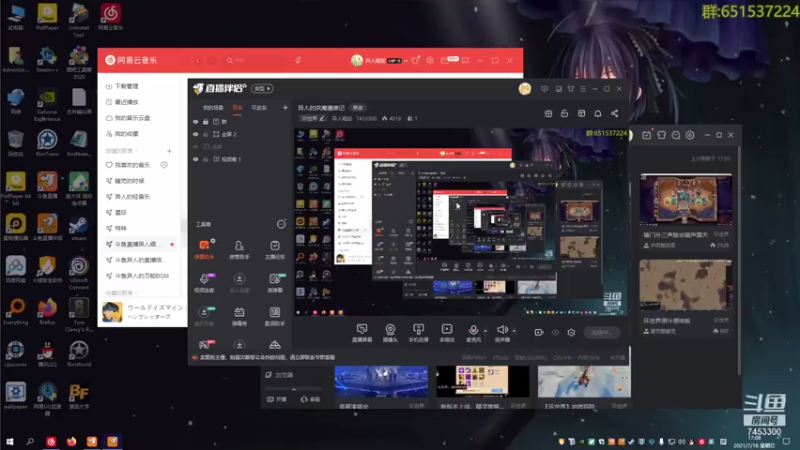
Task: Expand speaker options arrow in 直播伴侣
Action: [x=514, y=331]
